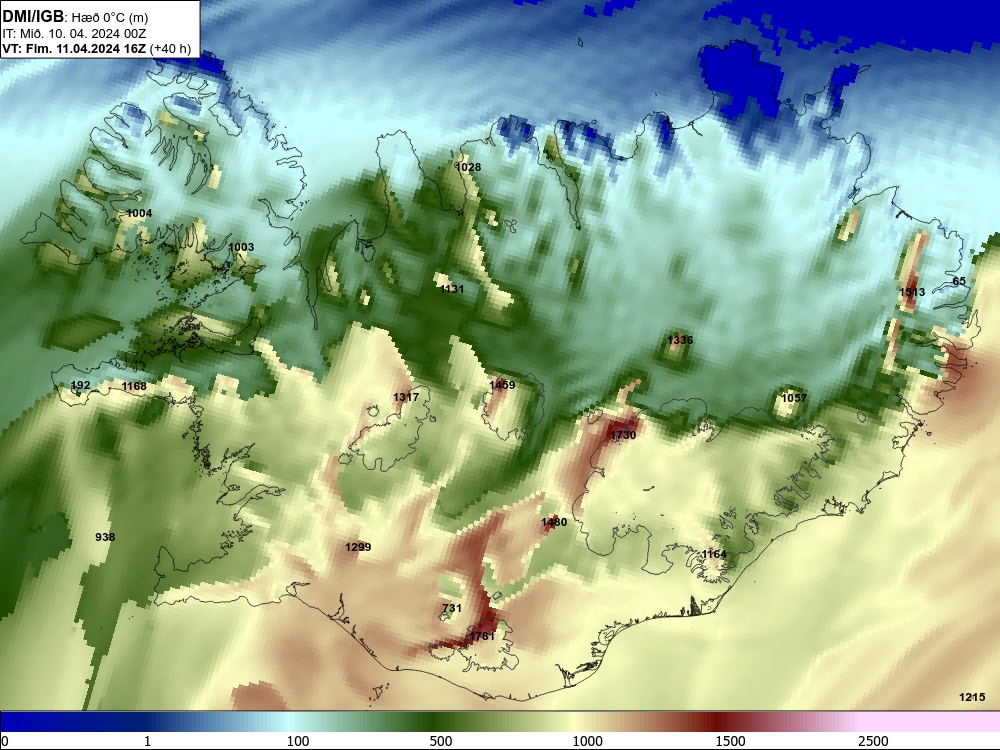Click the 1781 elevation label

point(482,636)
